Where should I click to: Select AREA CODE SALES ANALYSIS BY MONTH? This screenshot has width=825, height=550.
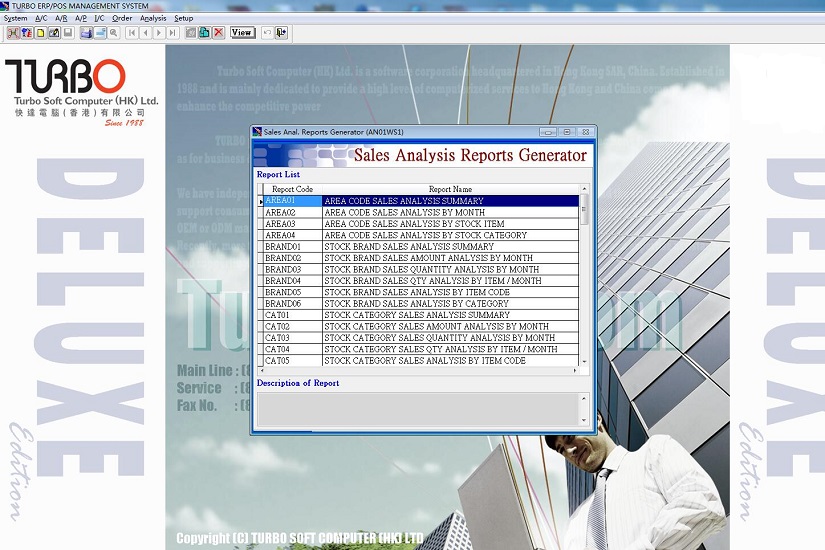tap(450, 212)
